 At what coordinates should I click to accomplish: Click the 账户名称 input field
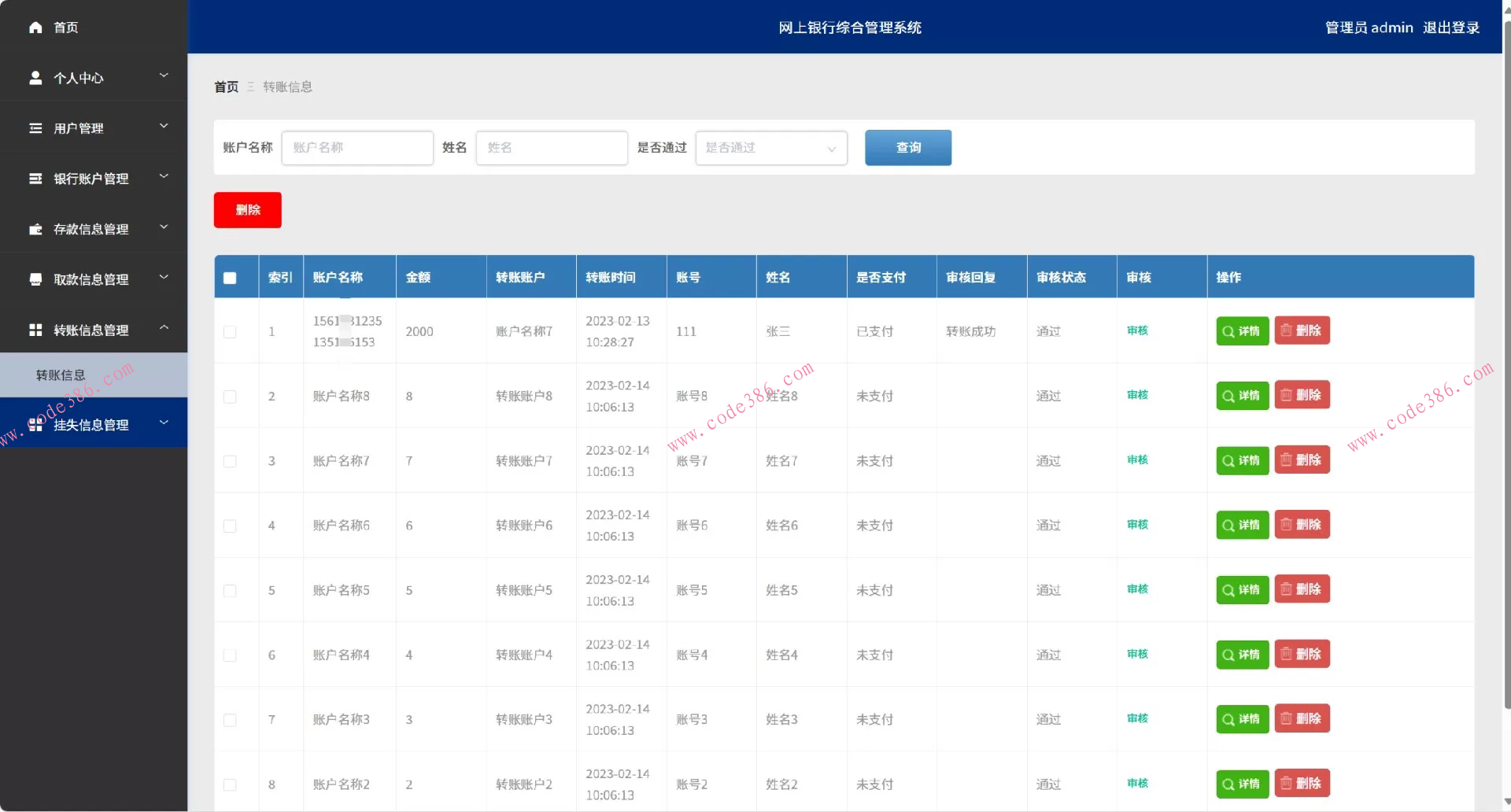coord(357,148)
